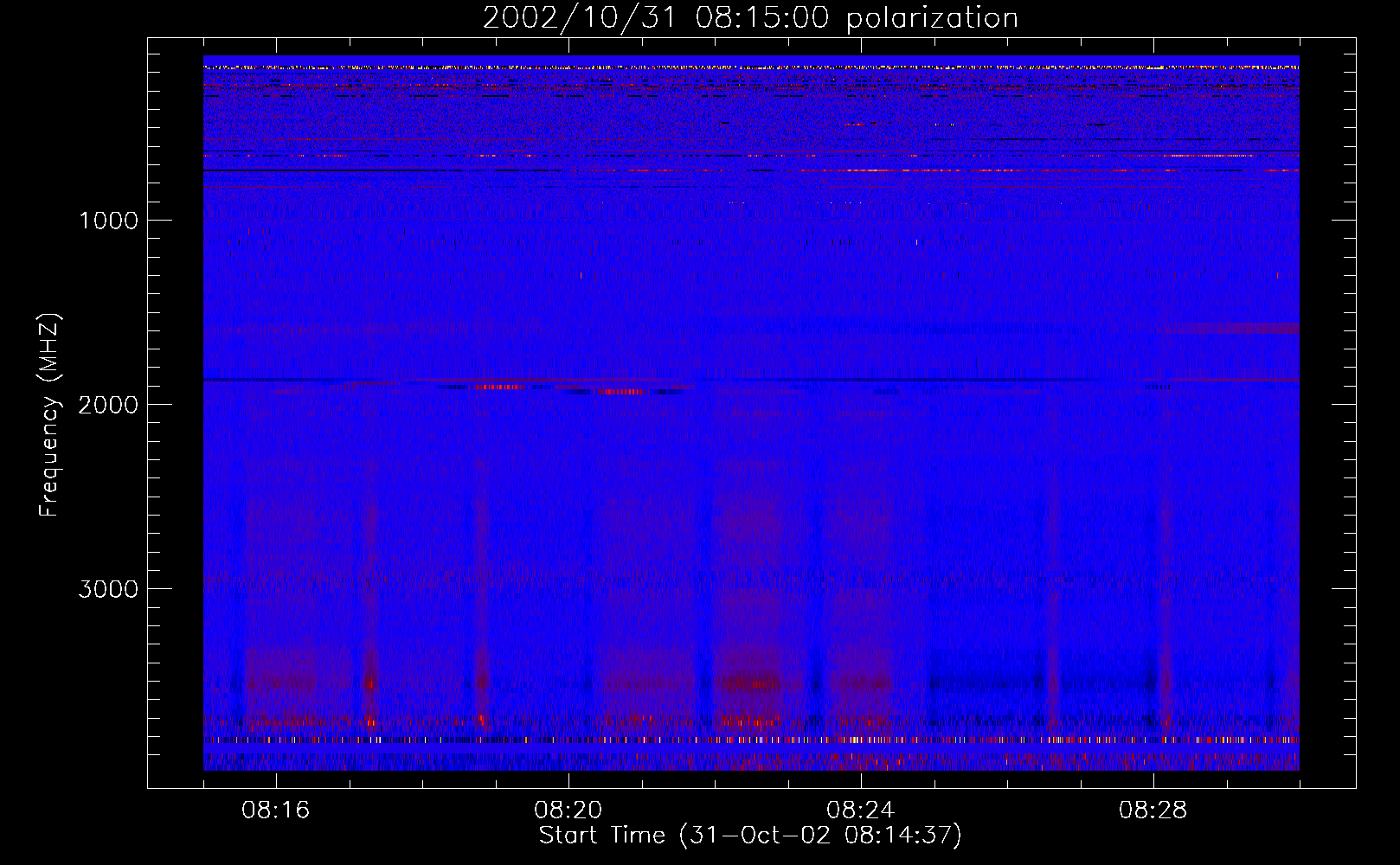The image size is (1400, 865).
Task: Click the 08:20 time tick label
Action: 568,811
